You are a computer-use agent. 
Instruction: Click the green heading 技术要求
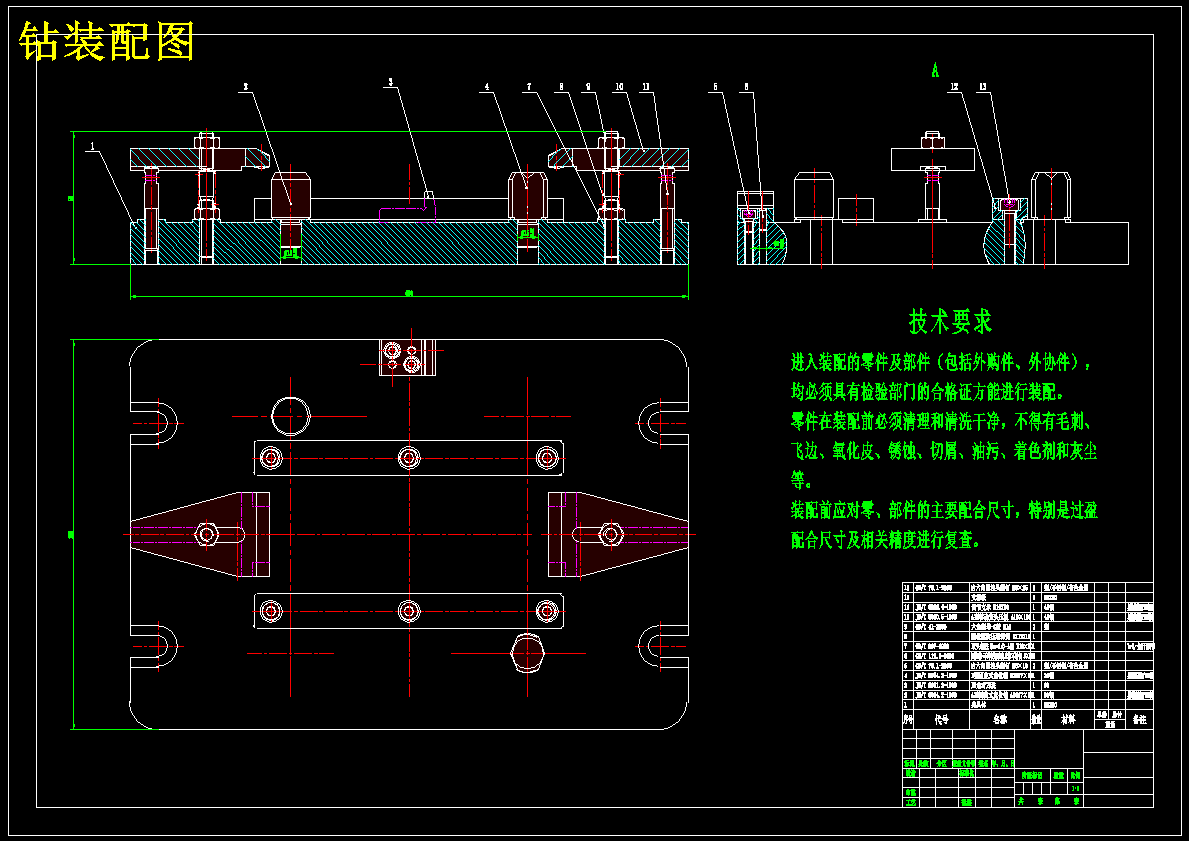(950, 322)
